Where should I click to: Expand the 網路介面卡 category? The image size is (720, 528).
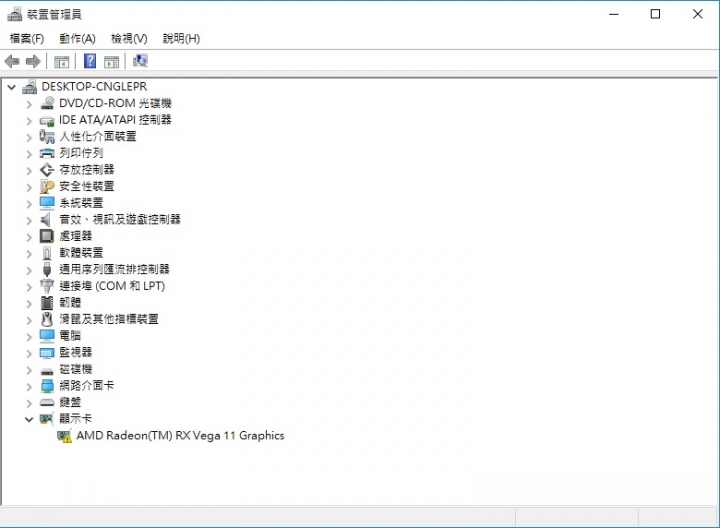pyautogui.click(x=29, y=387)
